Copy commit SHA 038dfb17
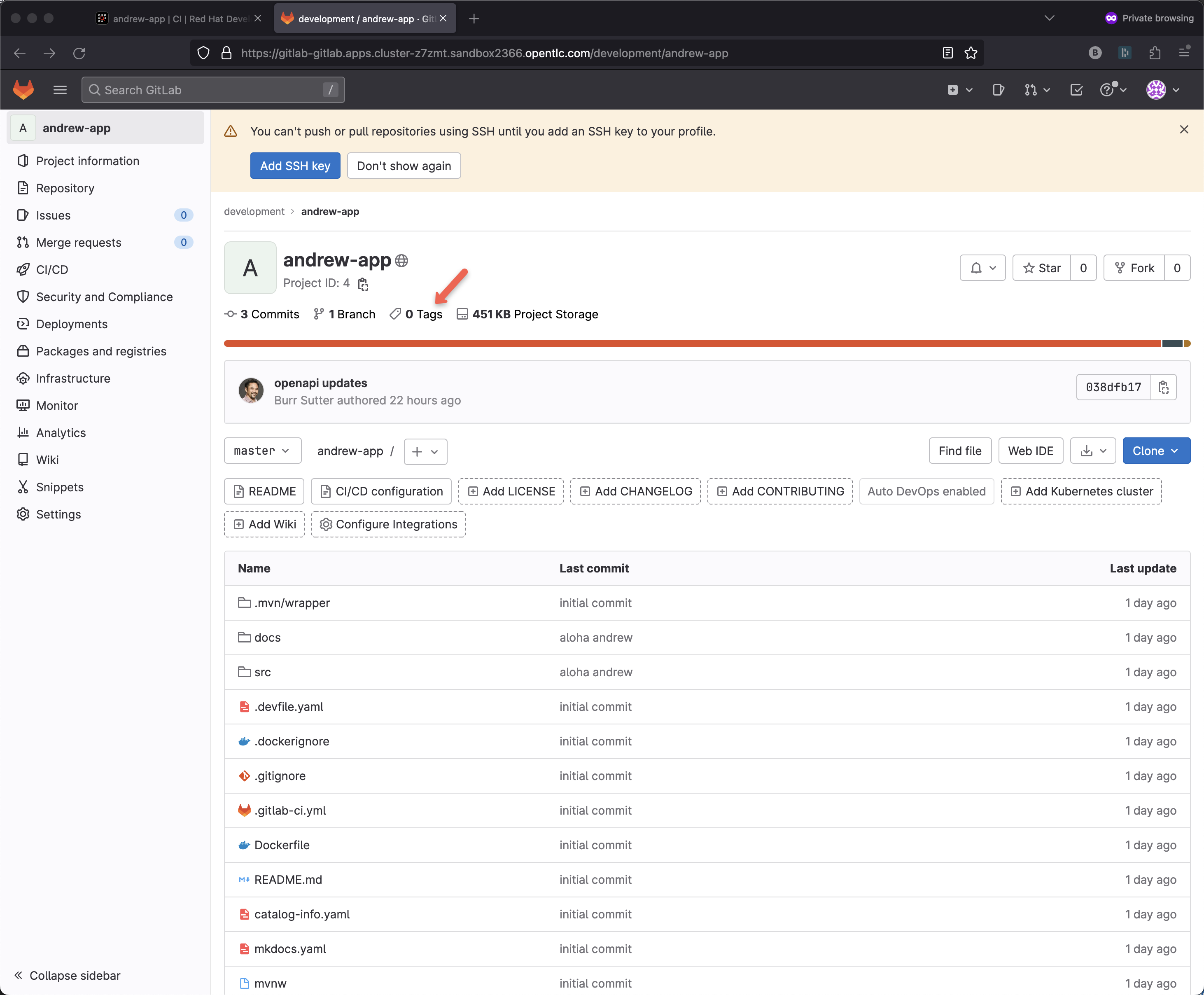1204x995 pixels. 1163,388
